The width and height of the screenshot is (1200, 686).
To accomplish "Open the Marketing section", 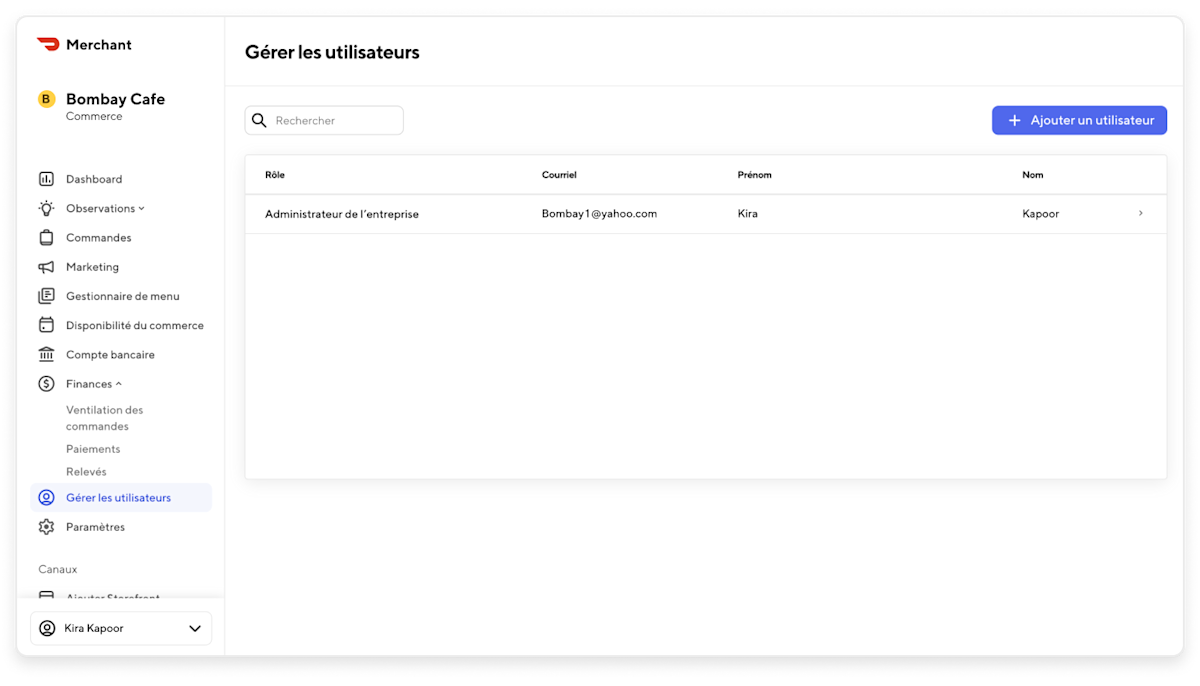I will pyautogui.click(x=92, y=267).
